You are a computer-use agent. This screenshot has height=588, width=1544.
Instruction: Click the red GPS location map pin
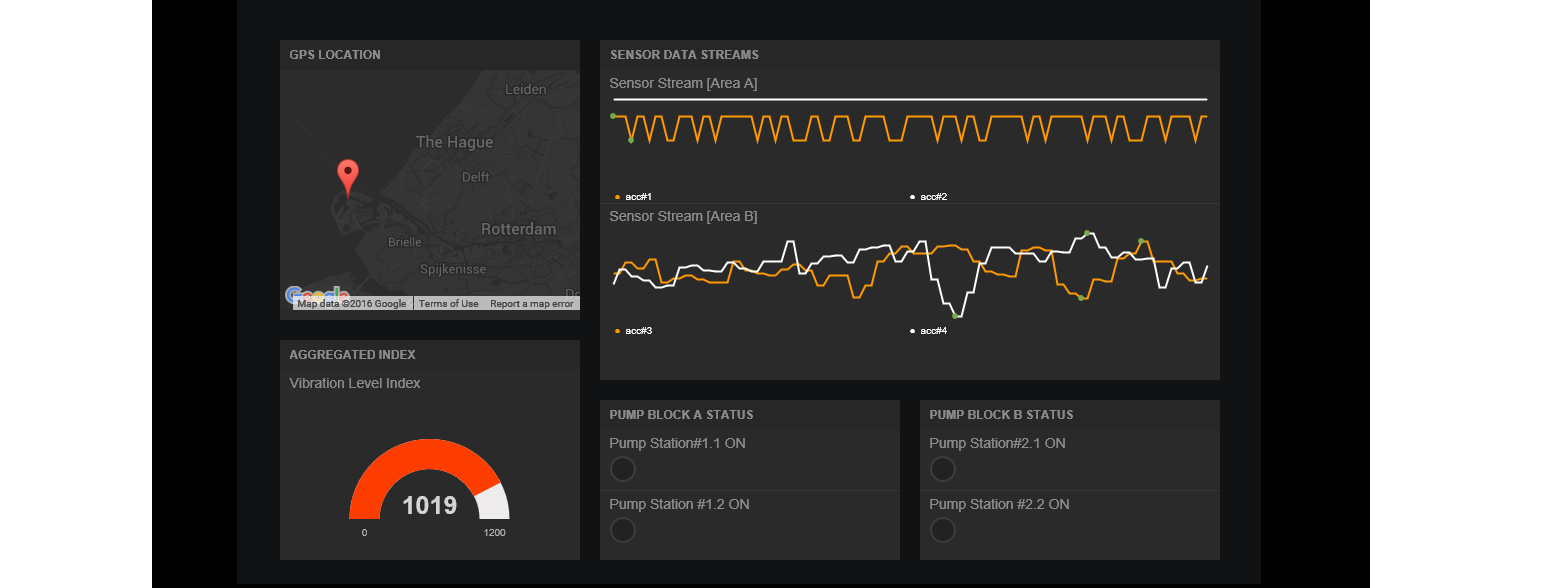point(348,177)
